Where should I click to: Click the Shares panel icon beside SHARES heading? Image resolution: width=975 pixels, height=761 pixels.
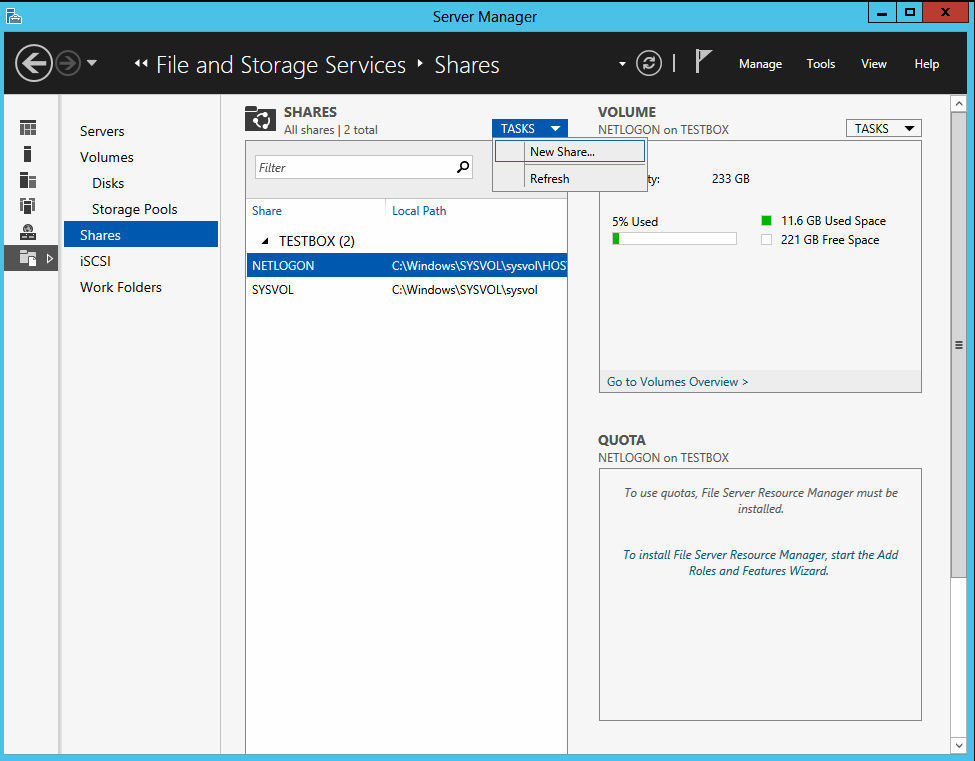pos(260,118)
